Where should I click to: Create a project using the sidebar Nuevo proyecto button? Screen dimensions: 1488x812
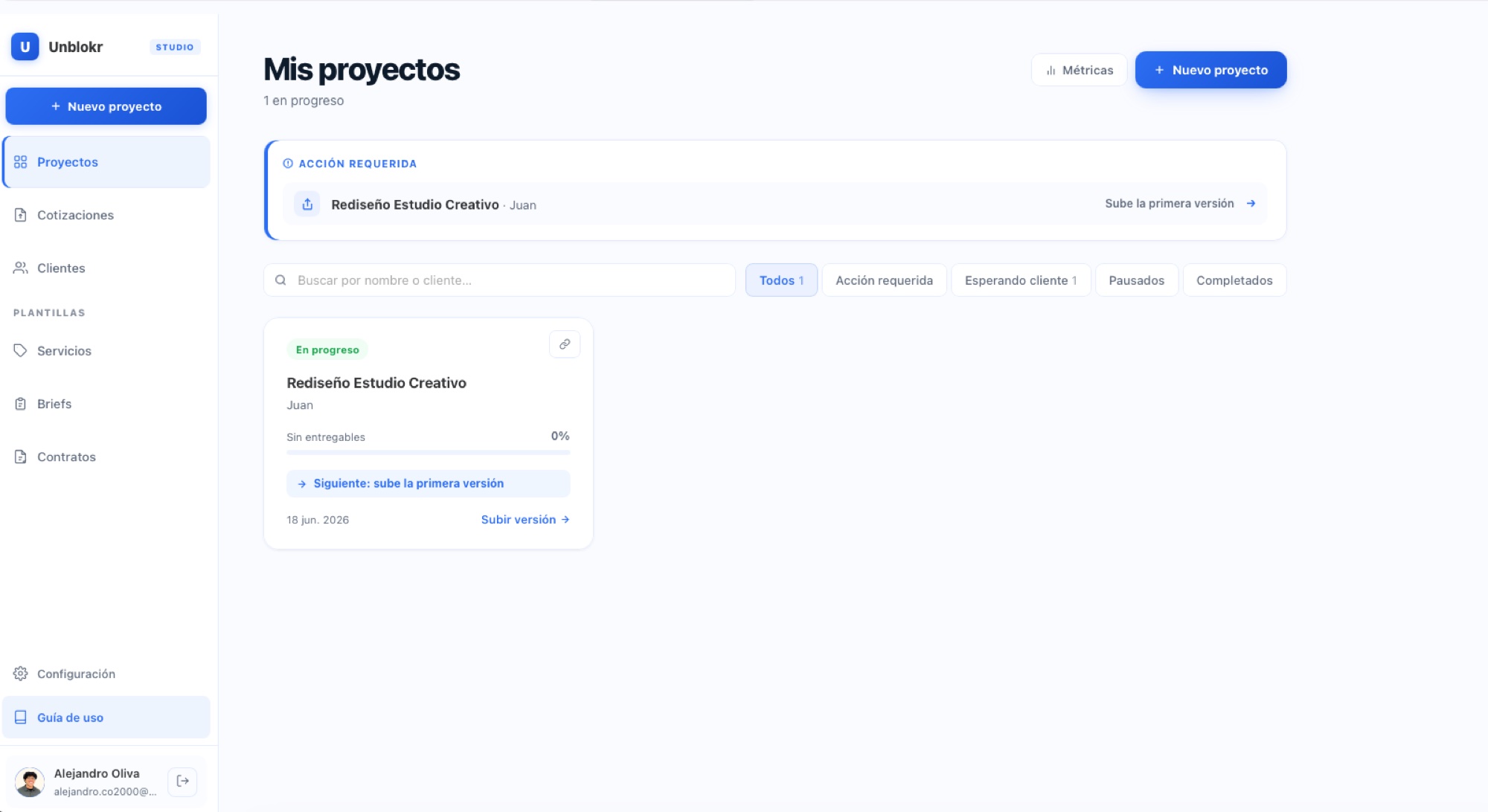point(106,106)
